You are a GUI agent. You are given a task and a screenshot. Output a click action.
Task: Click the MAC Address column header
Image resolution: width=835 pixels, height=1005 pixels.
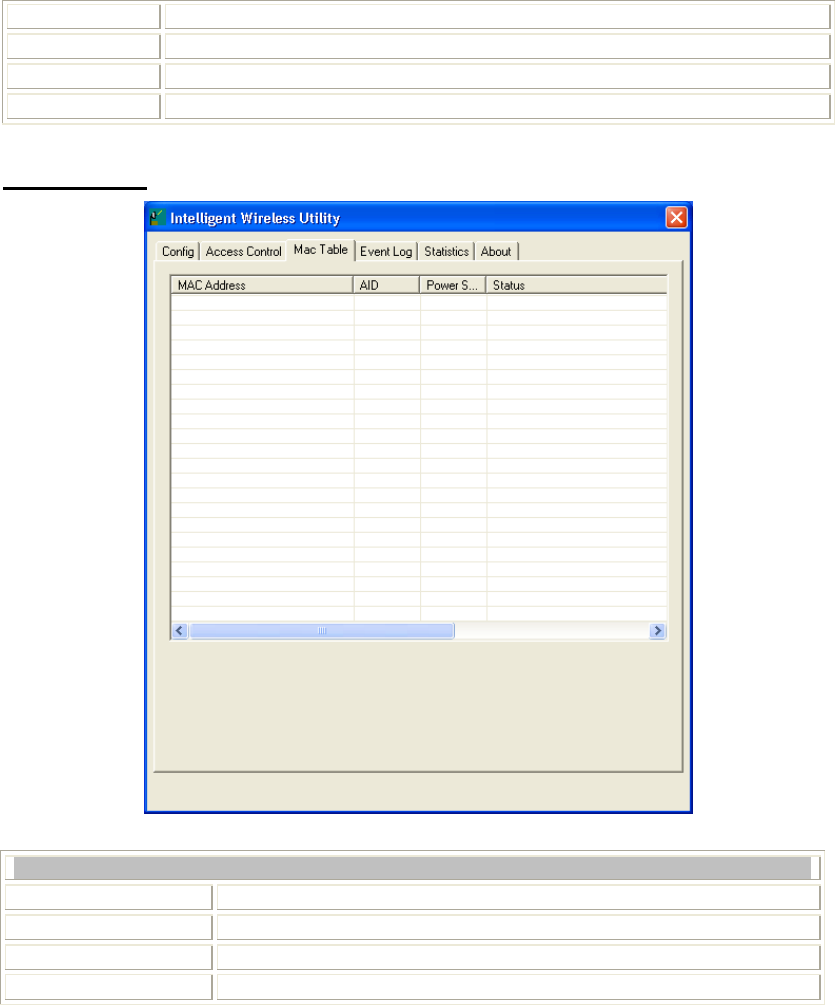262,285
